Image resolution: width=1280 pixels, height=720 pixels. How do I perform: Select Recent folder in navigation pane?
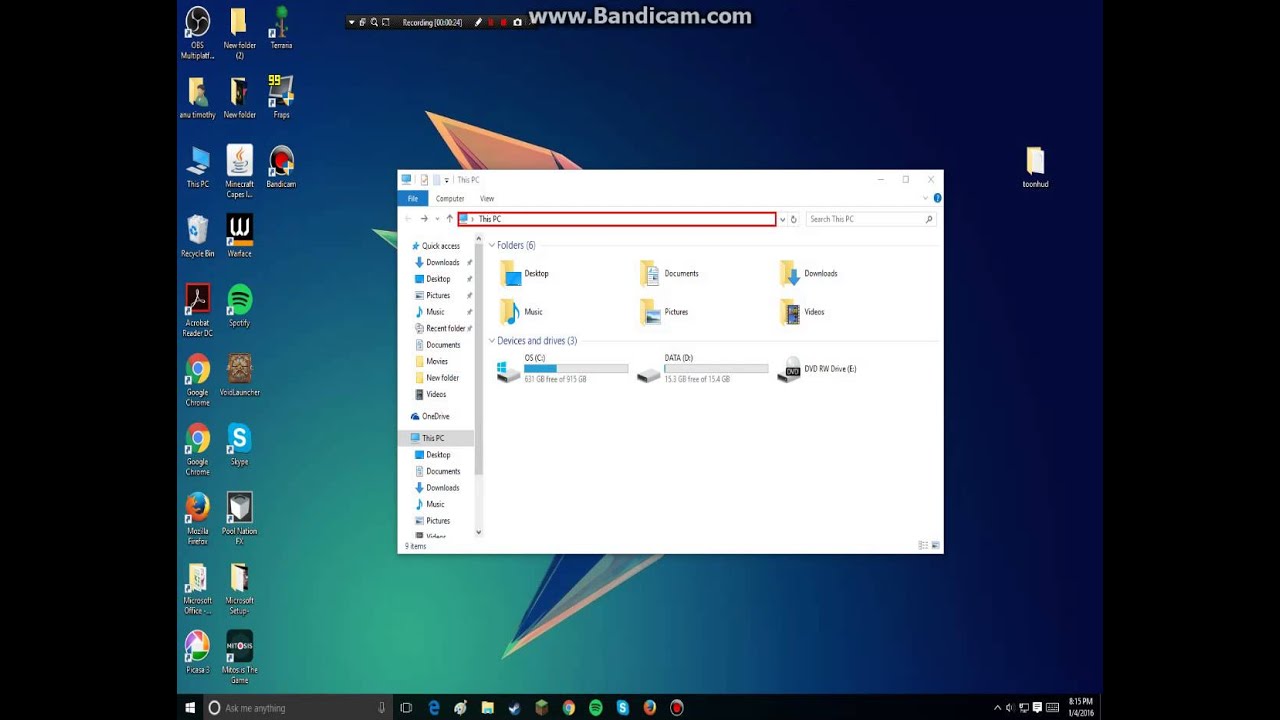click(x=439, y=328)
